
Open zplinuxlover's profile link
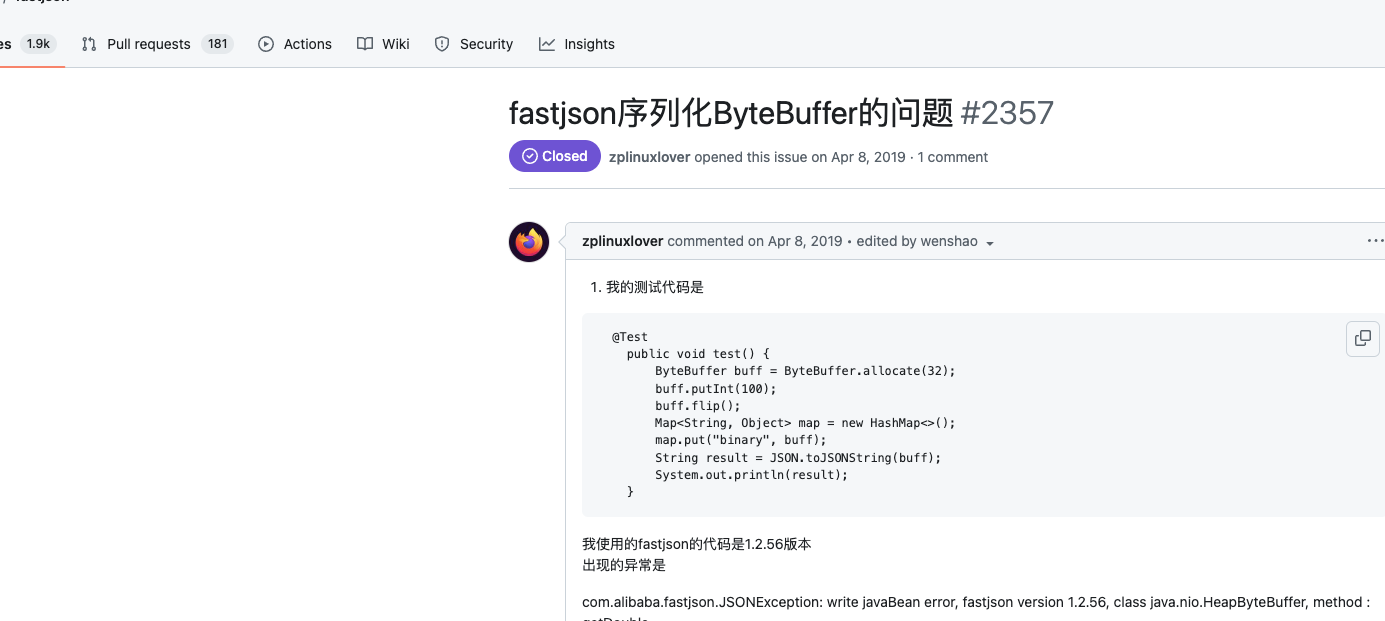tap(623, 241)
